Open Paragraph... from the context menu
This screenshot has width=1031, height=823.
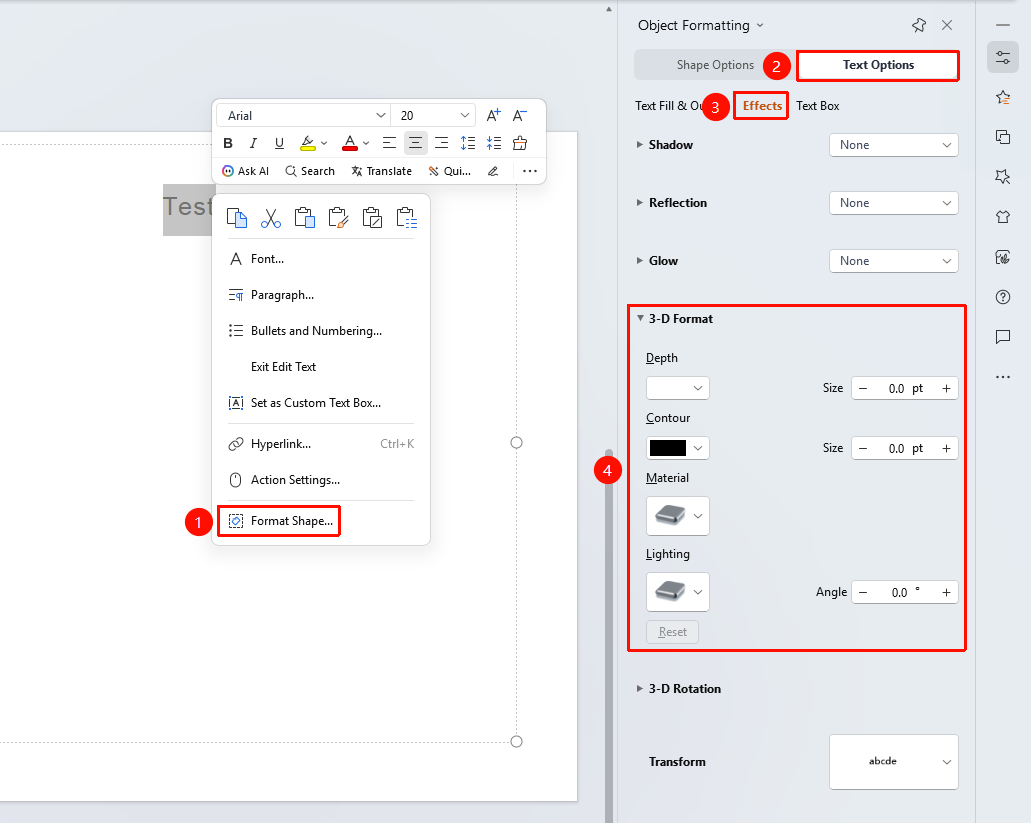pos(283,295)
